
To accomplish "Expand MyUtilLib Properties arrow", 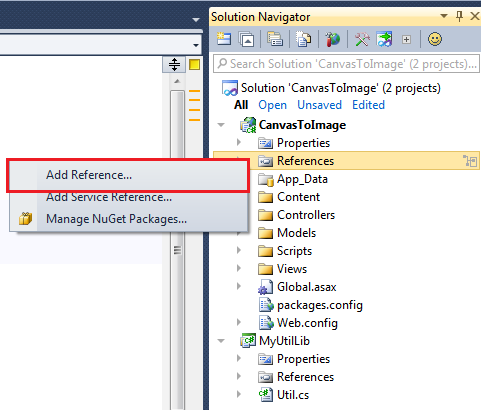I will click(239, 358).
